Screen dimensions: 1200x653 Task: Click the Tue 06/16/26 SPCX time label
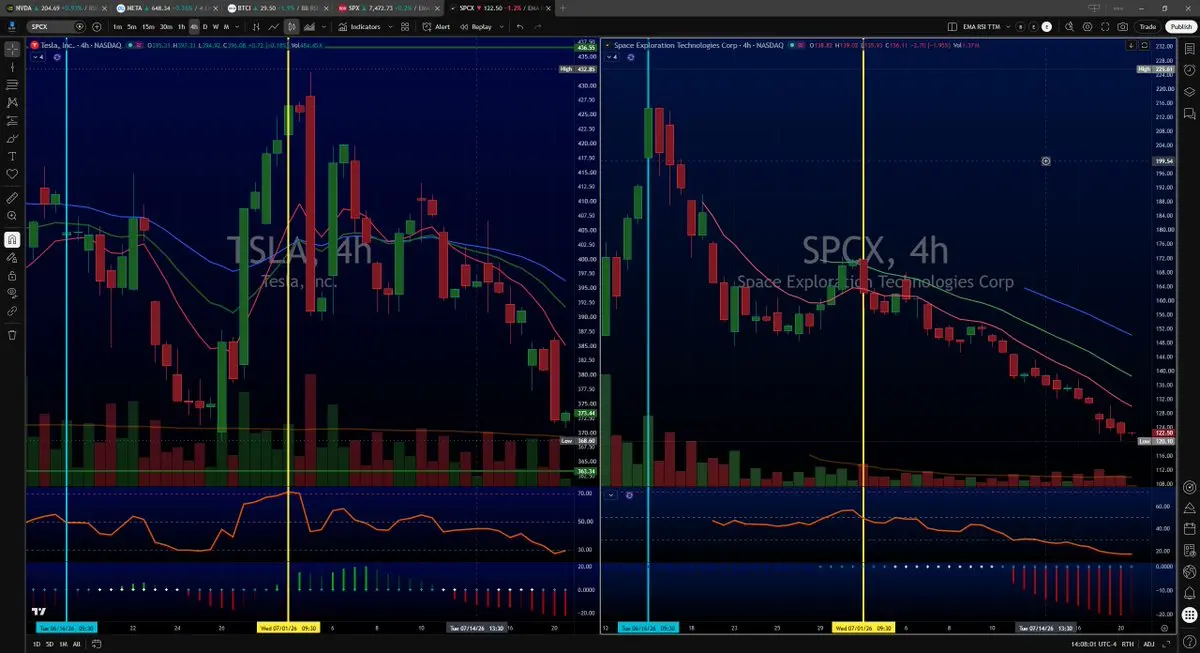click(x=648, y=628)
